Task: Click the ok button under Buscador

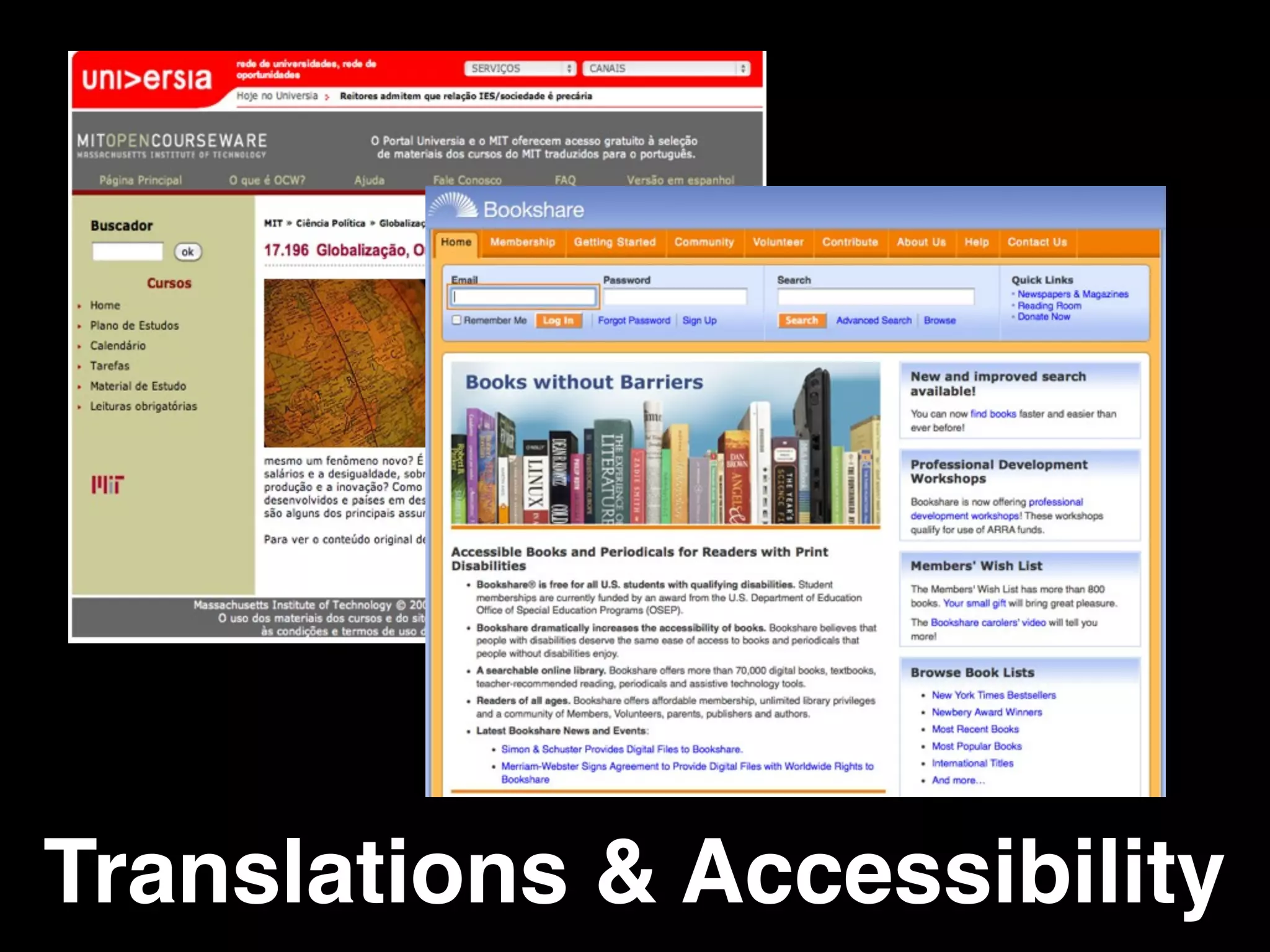Action: pyautogui.click(x=188, y=252)
